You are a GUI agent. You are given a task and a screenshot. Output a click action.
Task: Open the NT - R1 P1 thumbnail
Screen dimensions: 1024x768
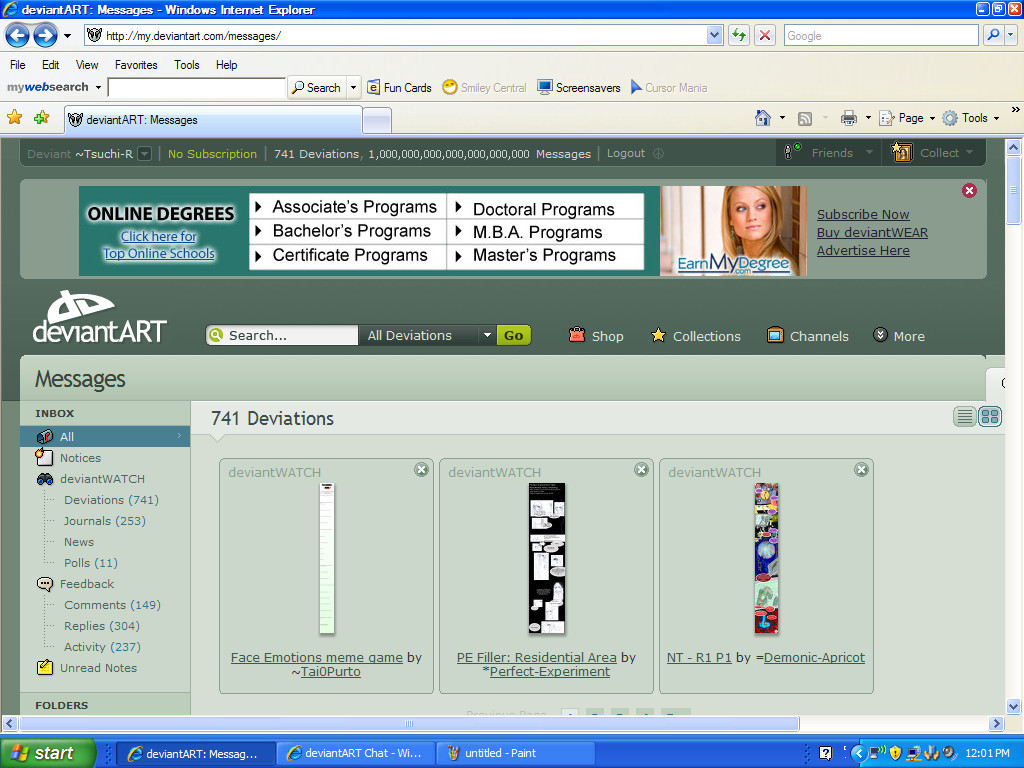point(767,558)
